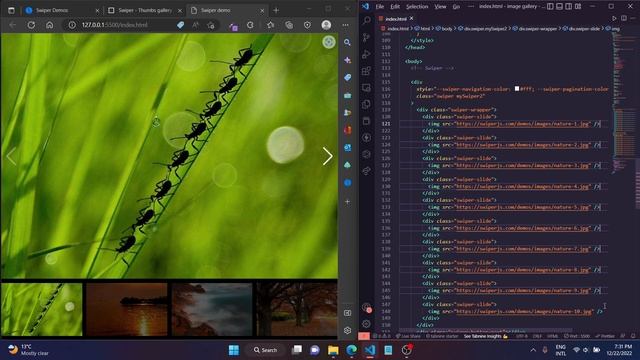Select the ants grass thumbnail

point(42,309)
